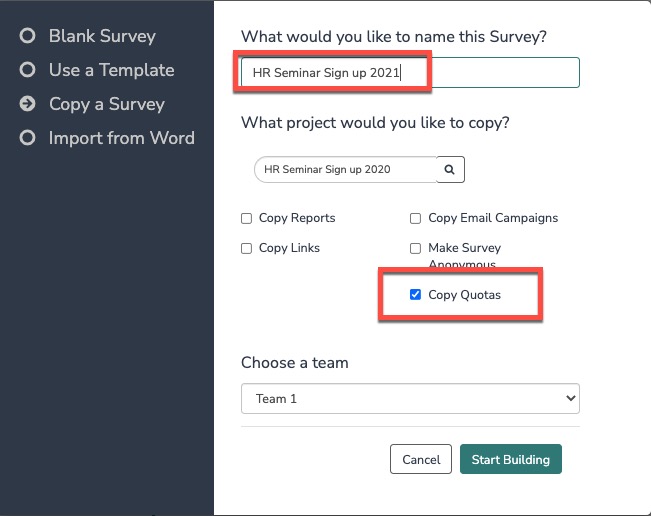Select the Import from Word radio icon

28,138
